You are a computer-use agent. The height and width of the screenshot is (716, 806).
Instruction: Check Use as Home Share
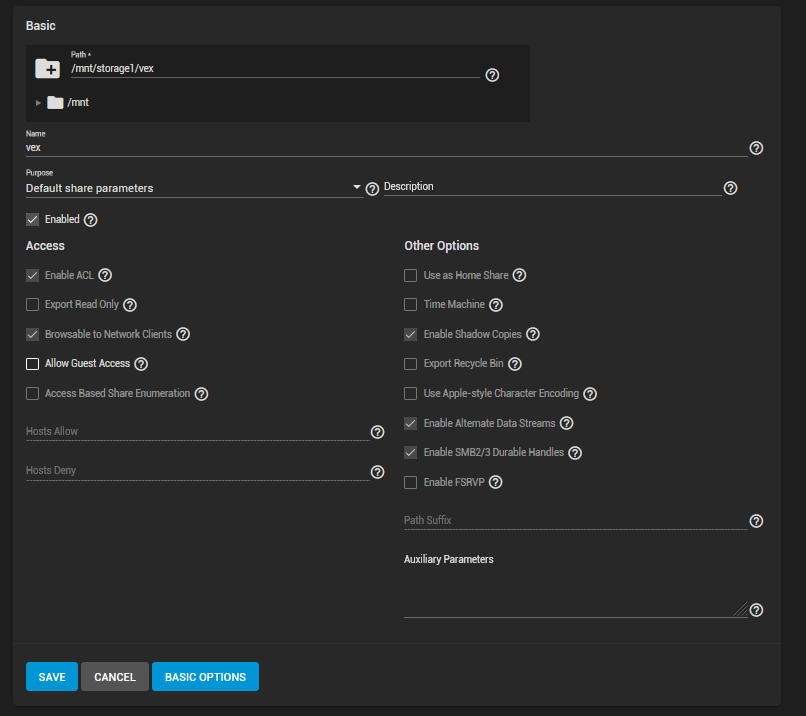[x=410, y=276]
